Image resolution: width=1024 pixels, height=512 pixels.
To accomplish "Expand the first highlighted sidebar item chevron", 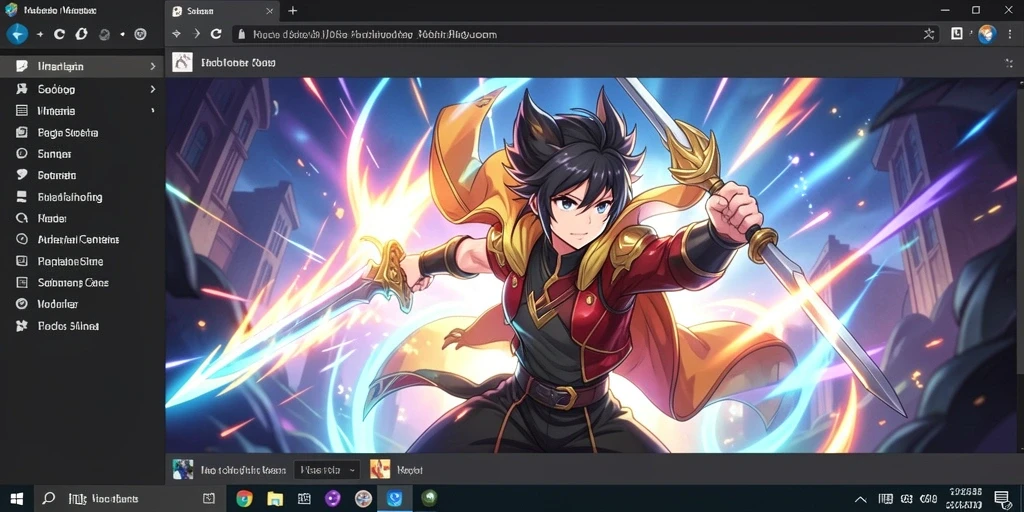I will [x=153, y=67].
